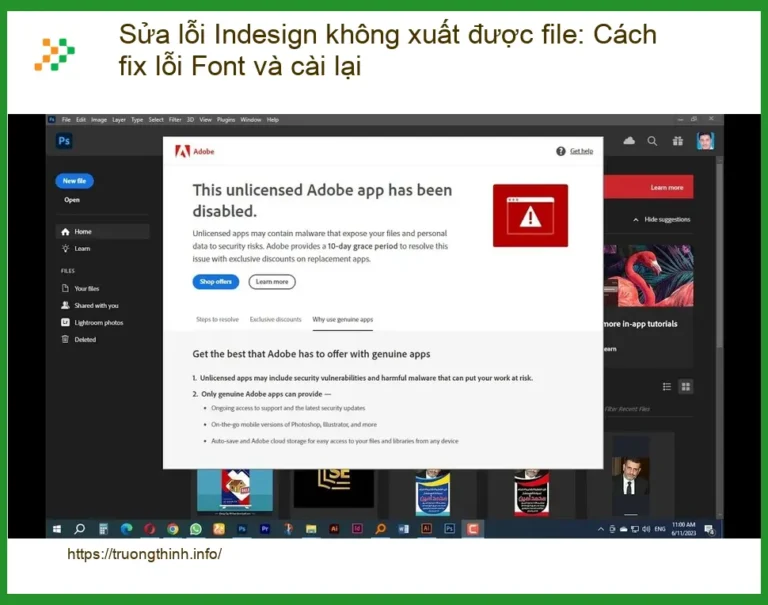
Task: Click Learn more in the Adobe dialog
Action: pos(272,282)
